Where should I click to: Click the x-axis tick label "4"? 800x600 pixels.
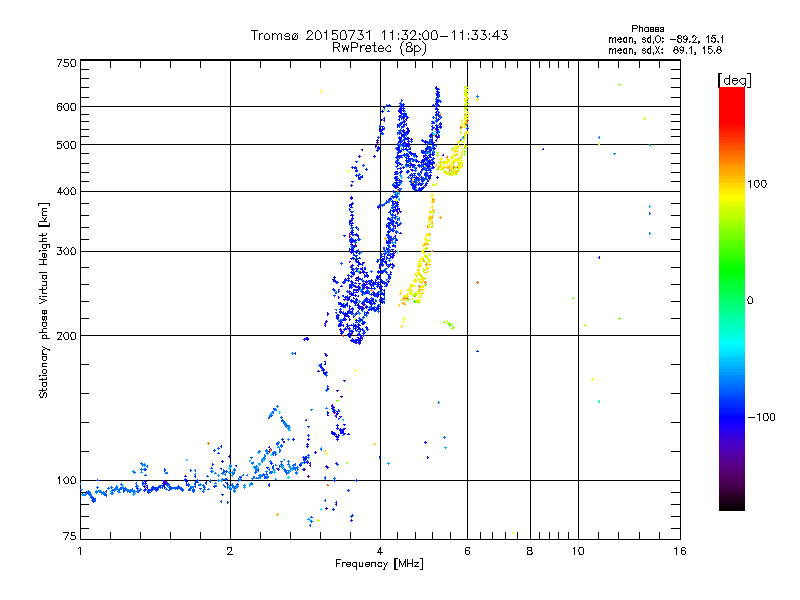380,551
